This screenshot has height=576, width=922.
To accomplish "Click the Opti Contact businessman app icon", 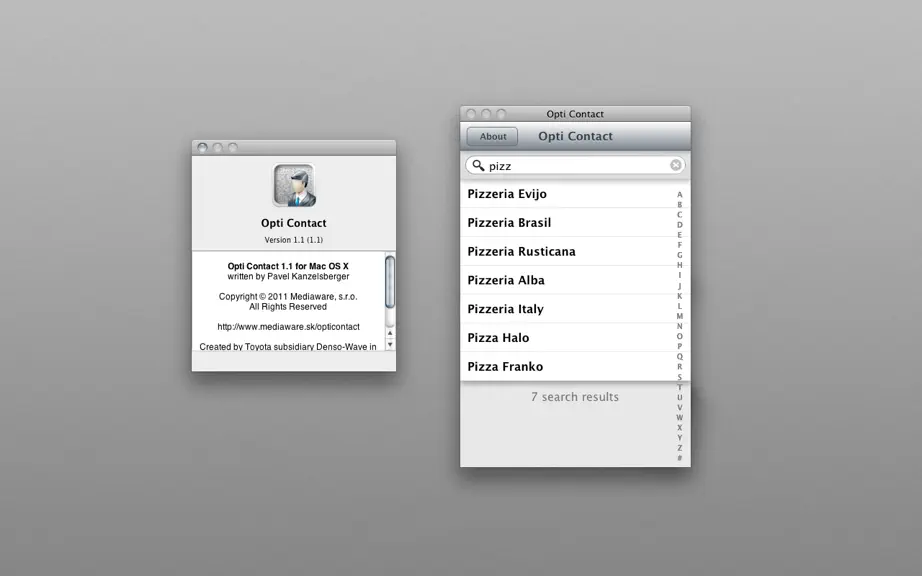I will click(x=294, y=186).
